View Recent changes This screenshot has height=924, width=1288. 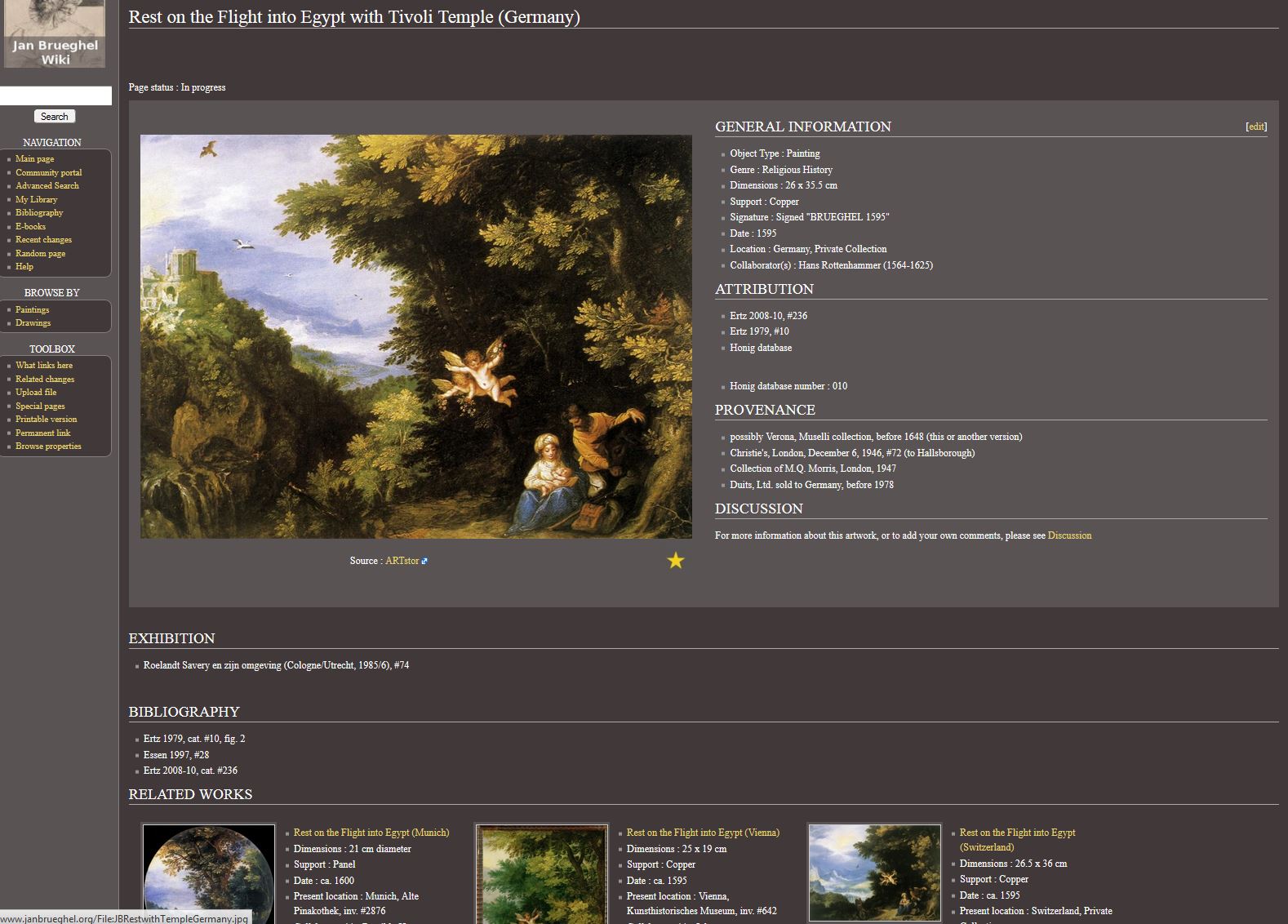click(43, 240)
